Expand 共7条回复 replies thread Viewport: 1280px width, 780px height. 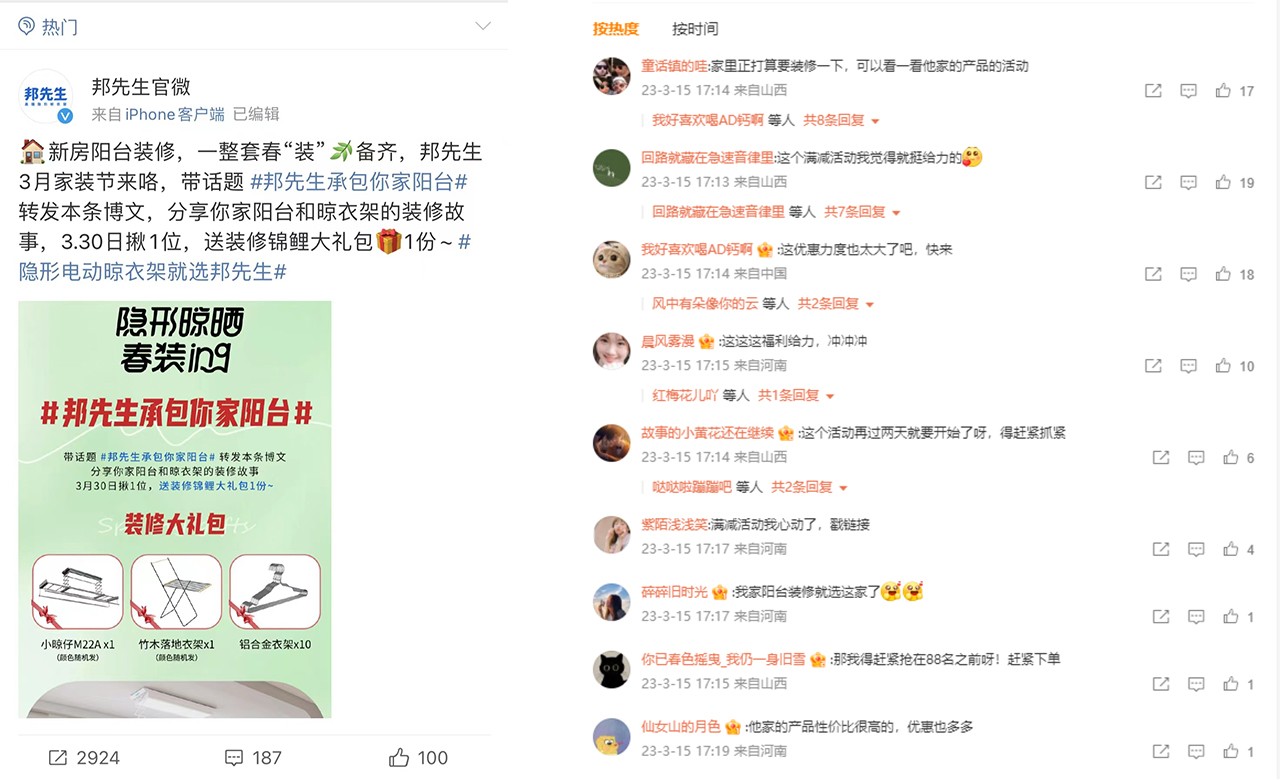862,212
